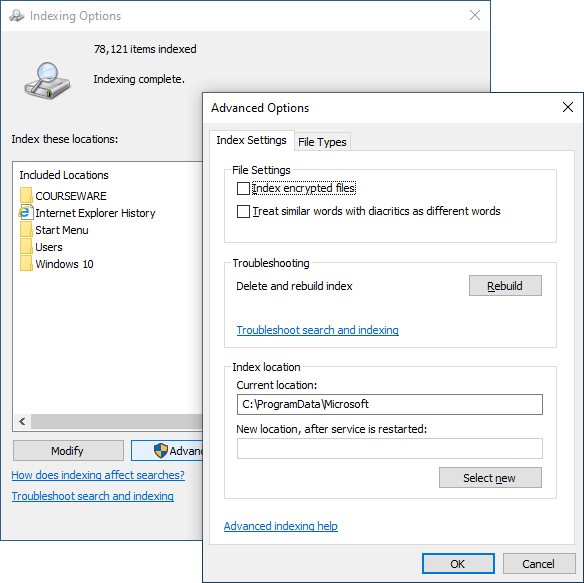The image size is (584, 583).
Task: Click the horizontal scrollbar track in locations list
Action: [x=117, y=421]
